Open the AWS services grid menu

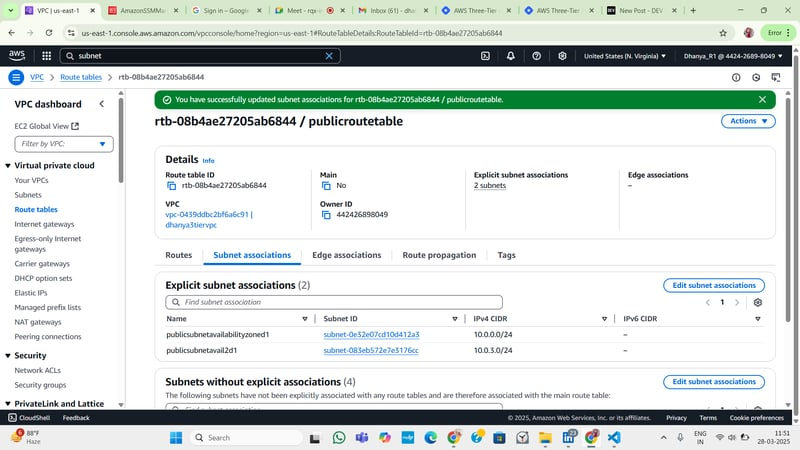click(46, 56)
